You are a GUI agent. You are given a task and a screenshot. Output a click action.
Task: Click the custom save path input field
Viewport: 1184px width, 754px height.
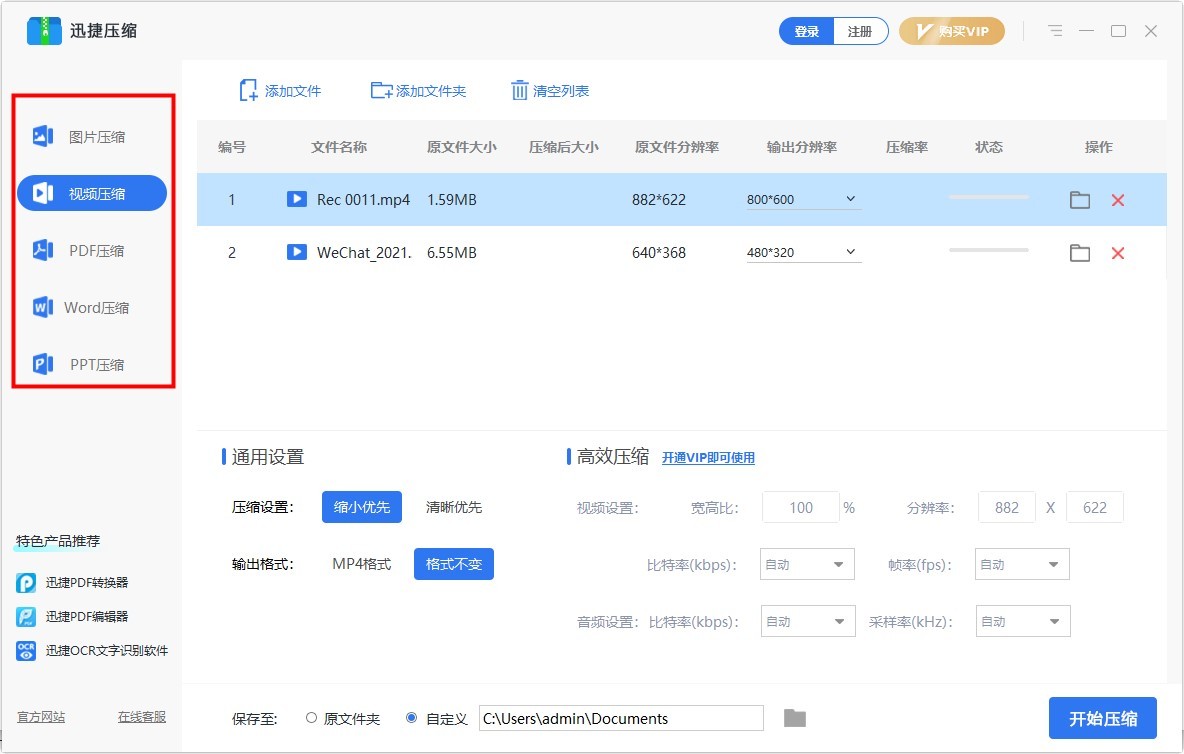pos(620,718)
